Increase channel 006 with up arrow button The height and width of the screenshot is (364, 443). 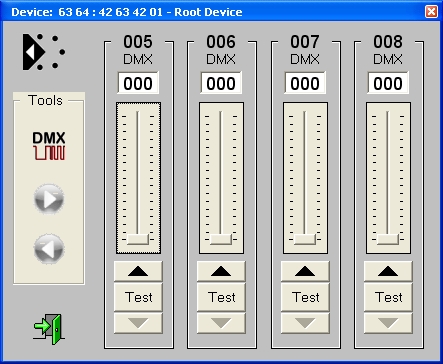click(x=221, y=271)
